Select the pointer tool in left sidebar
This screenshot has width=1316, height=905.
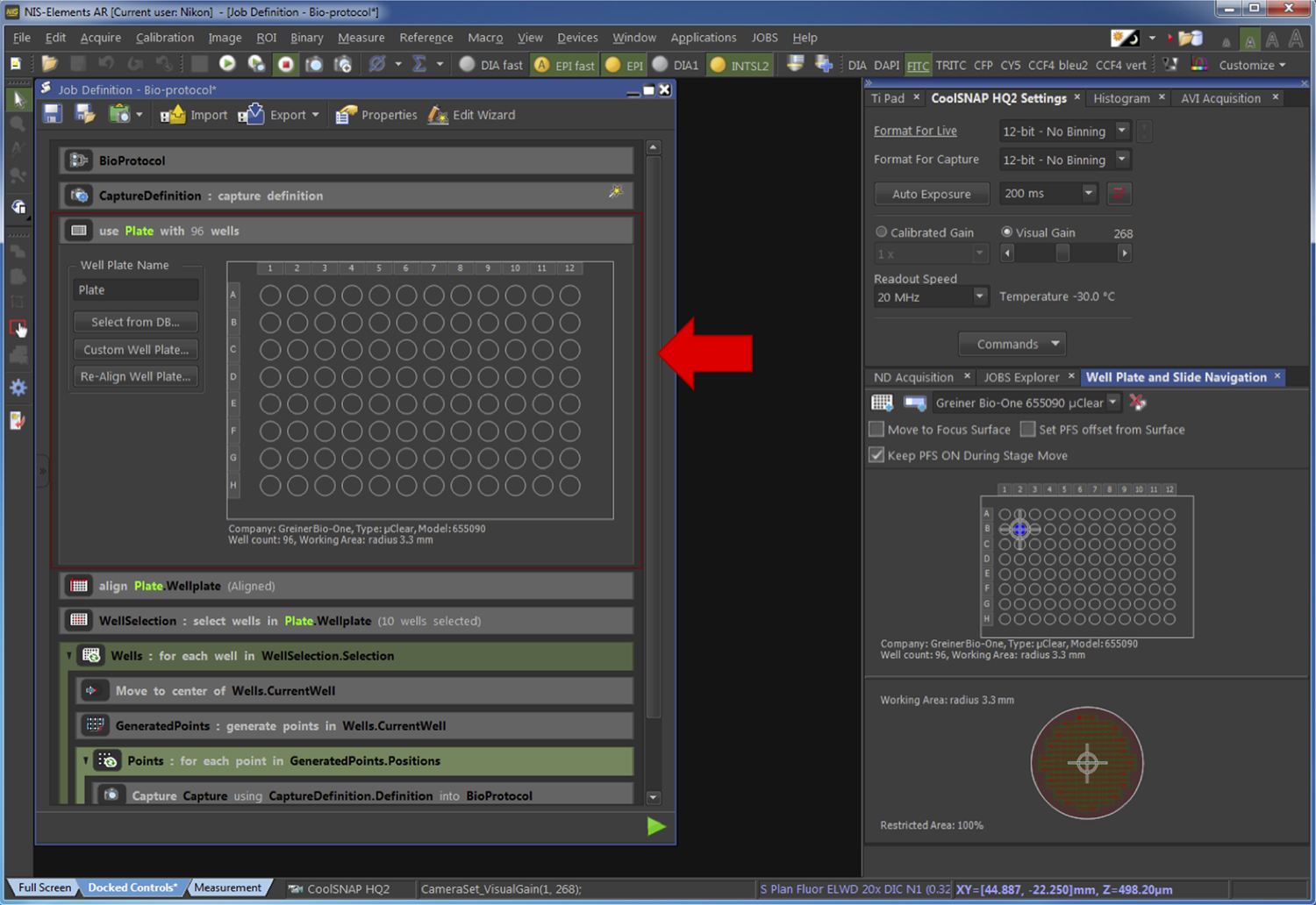click(x=18, y=100)
